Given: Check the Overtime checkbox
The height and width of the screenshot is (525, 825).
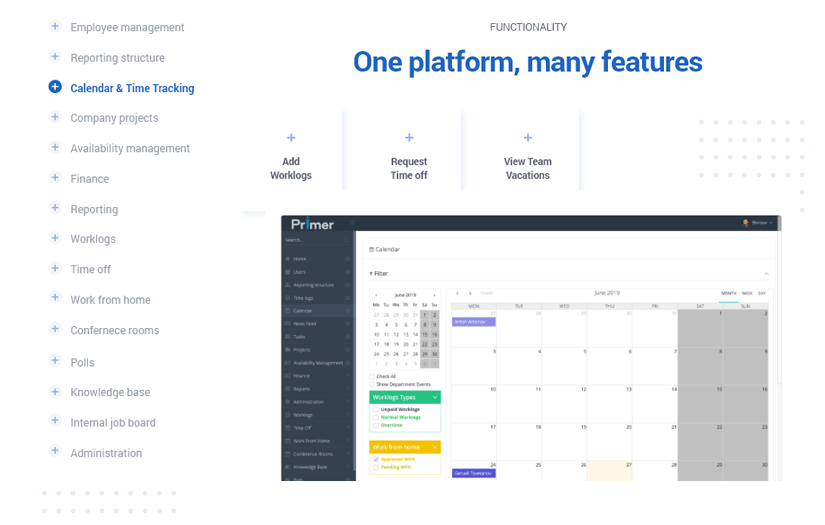Looking at the screenshot, I should click(376, 425).
